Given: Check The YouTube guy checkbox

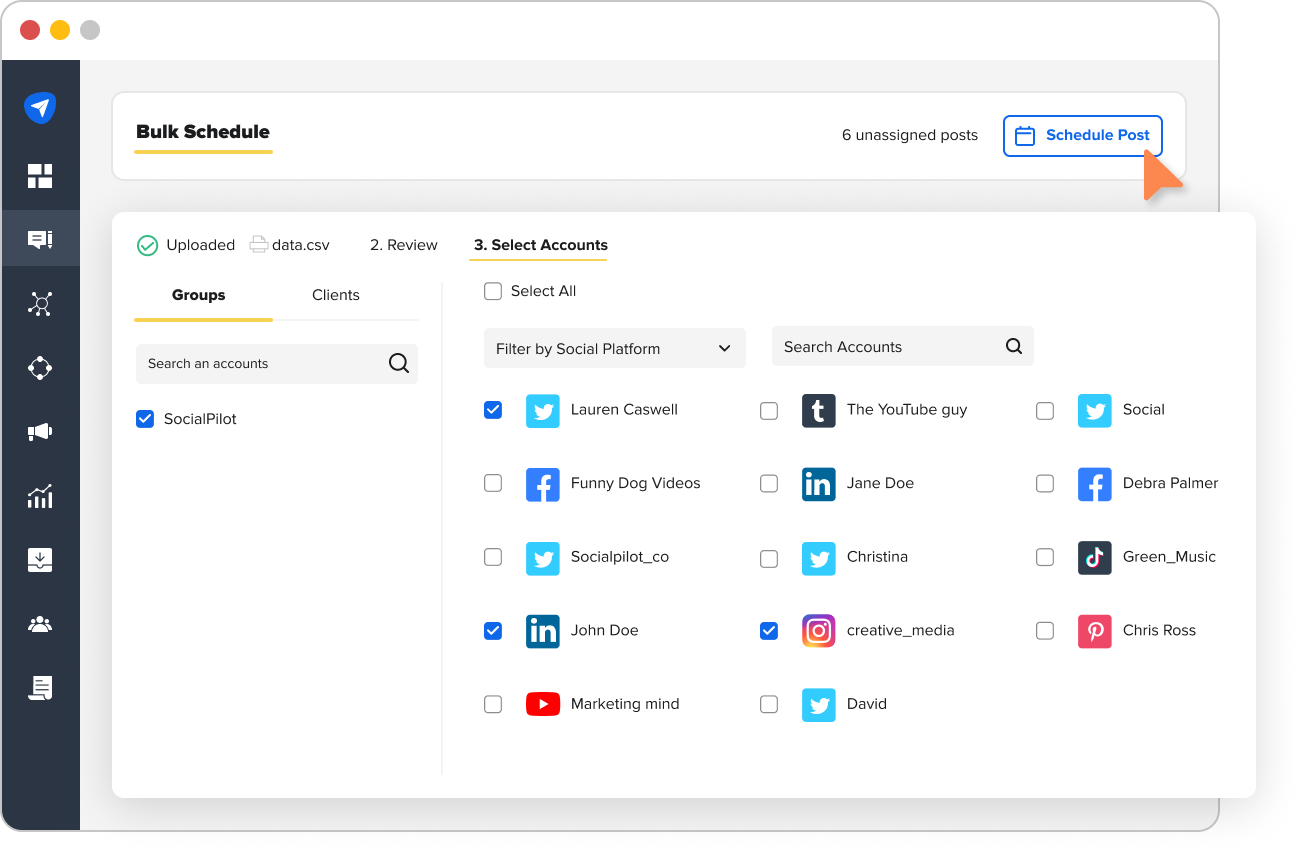Looking at the screenshot, I should pos(769,411).
